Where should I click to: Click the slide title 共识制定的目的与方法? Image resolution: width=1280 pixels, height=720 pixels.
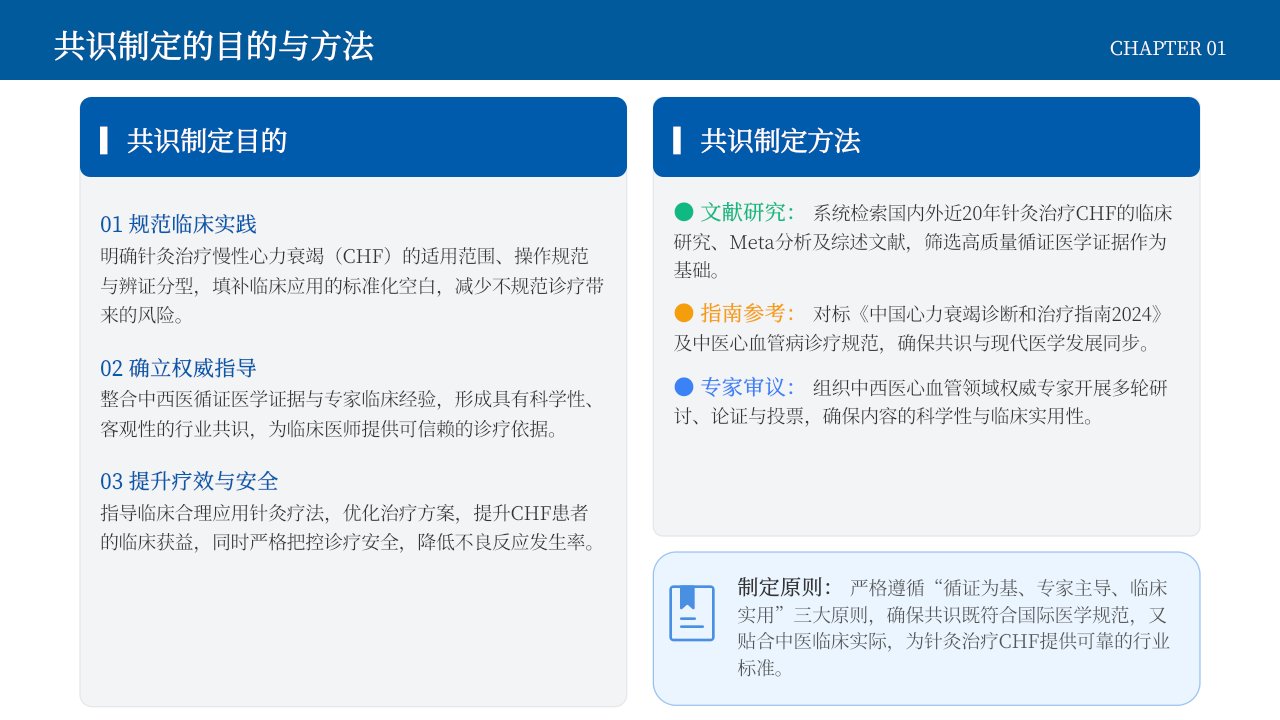[x=214, y=46]
